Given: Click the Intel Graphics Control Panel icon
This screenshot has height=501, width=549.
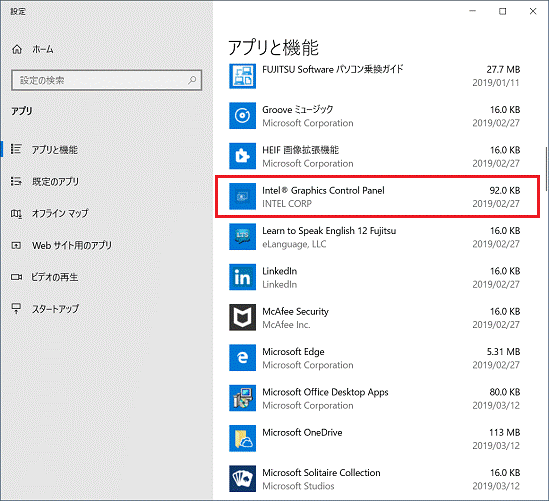Looking at the screenshot, I should tap(242, 196).
